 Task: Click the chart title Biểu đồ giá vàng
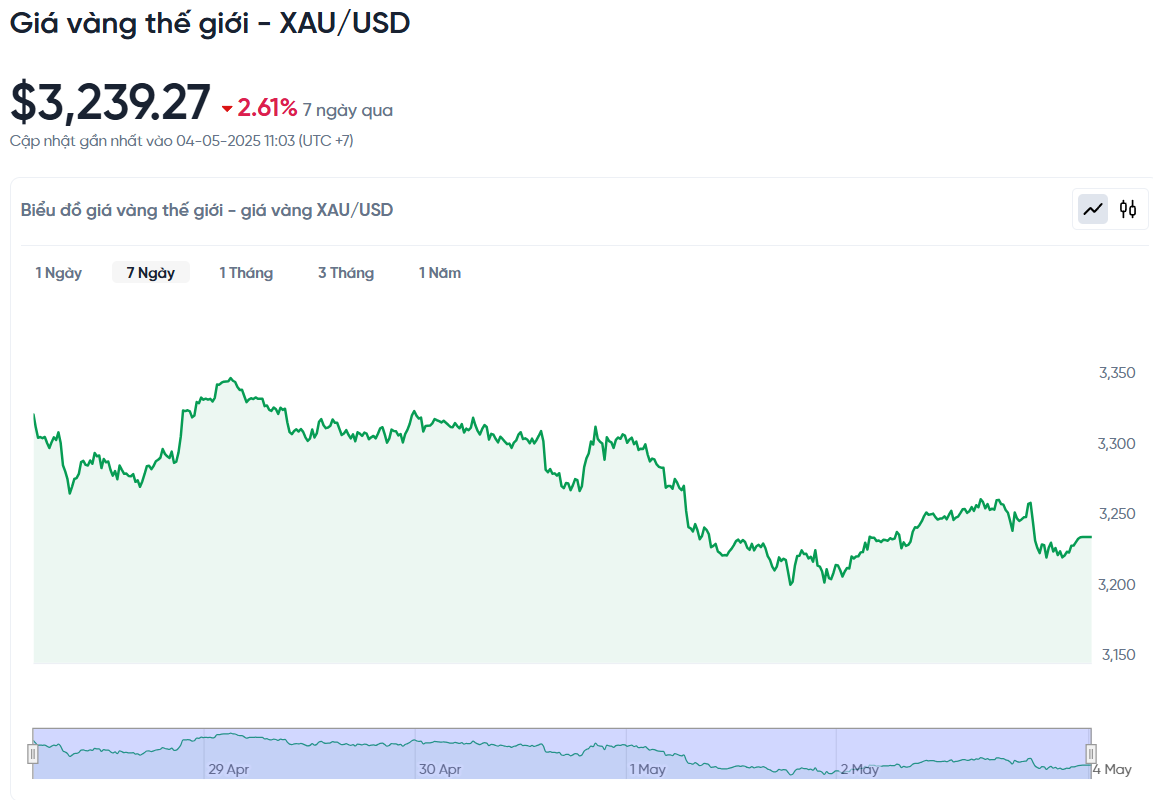207,210
